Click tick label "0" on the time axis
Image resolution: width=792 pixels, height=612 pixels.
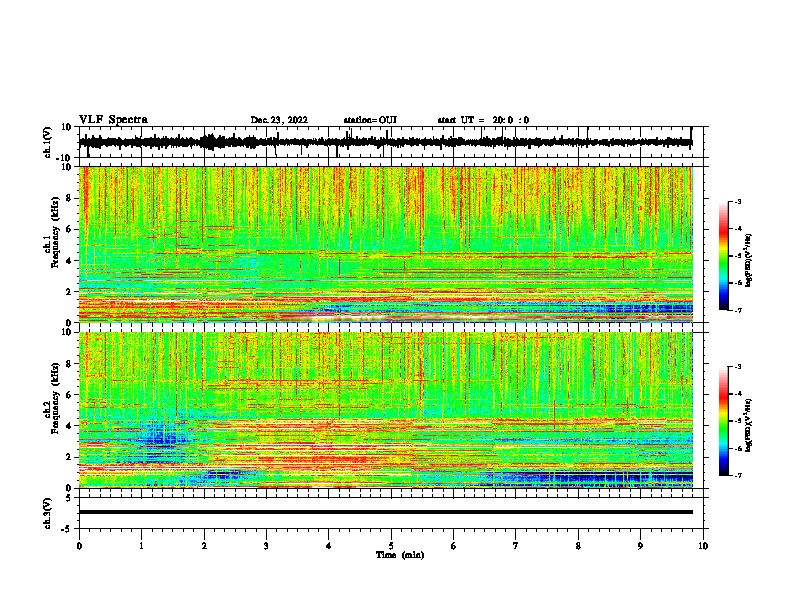tap(79, 546)
